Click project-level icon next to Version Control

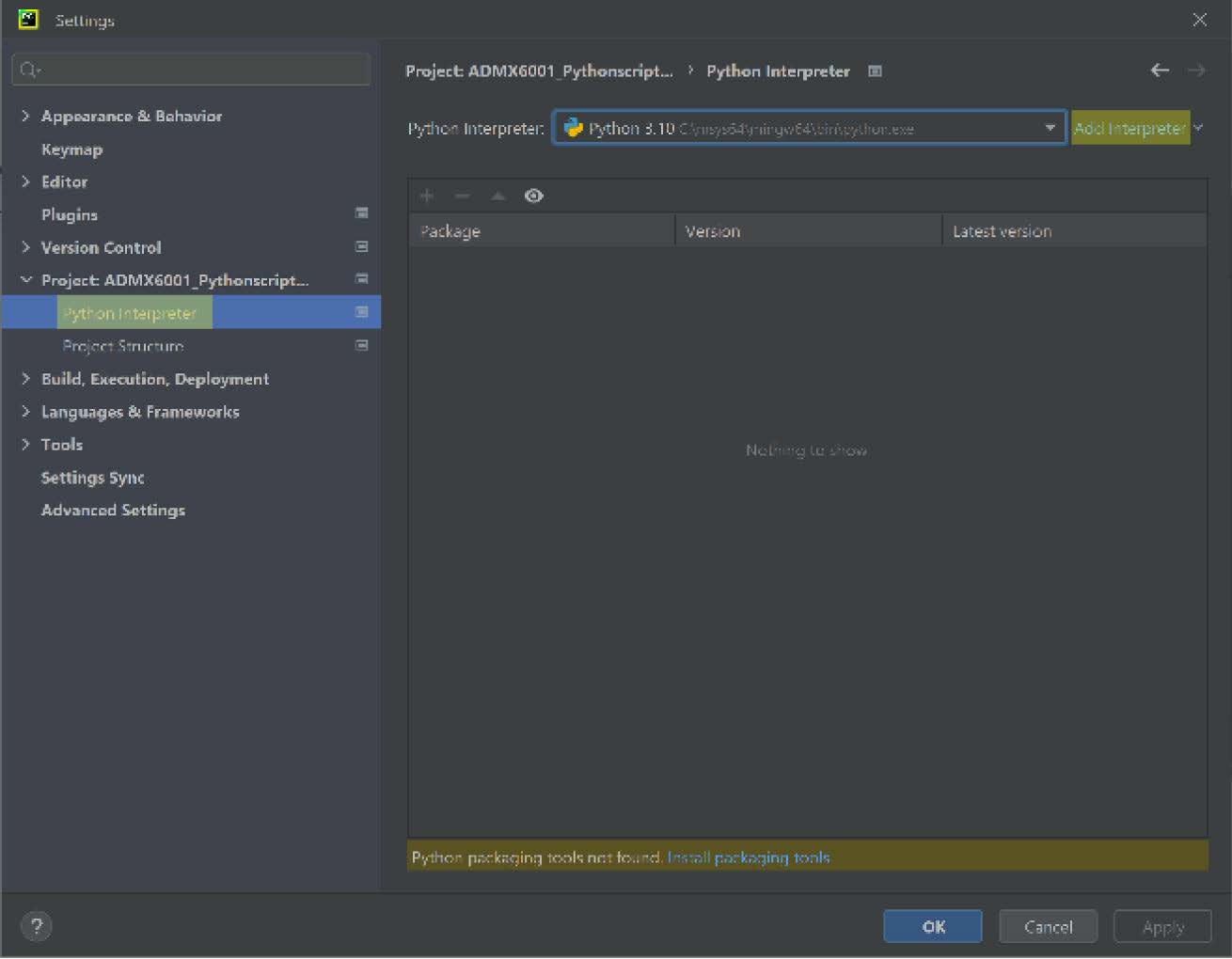361,246
